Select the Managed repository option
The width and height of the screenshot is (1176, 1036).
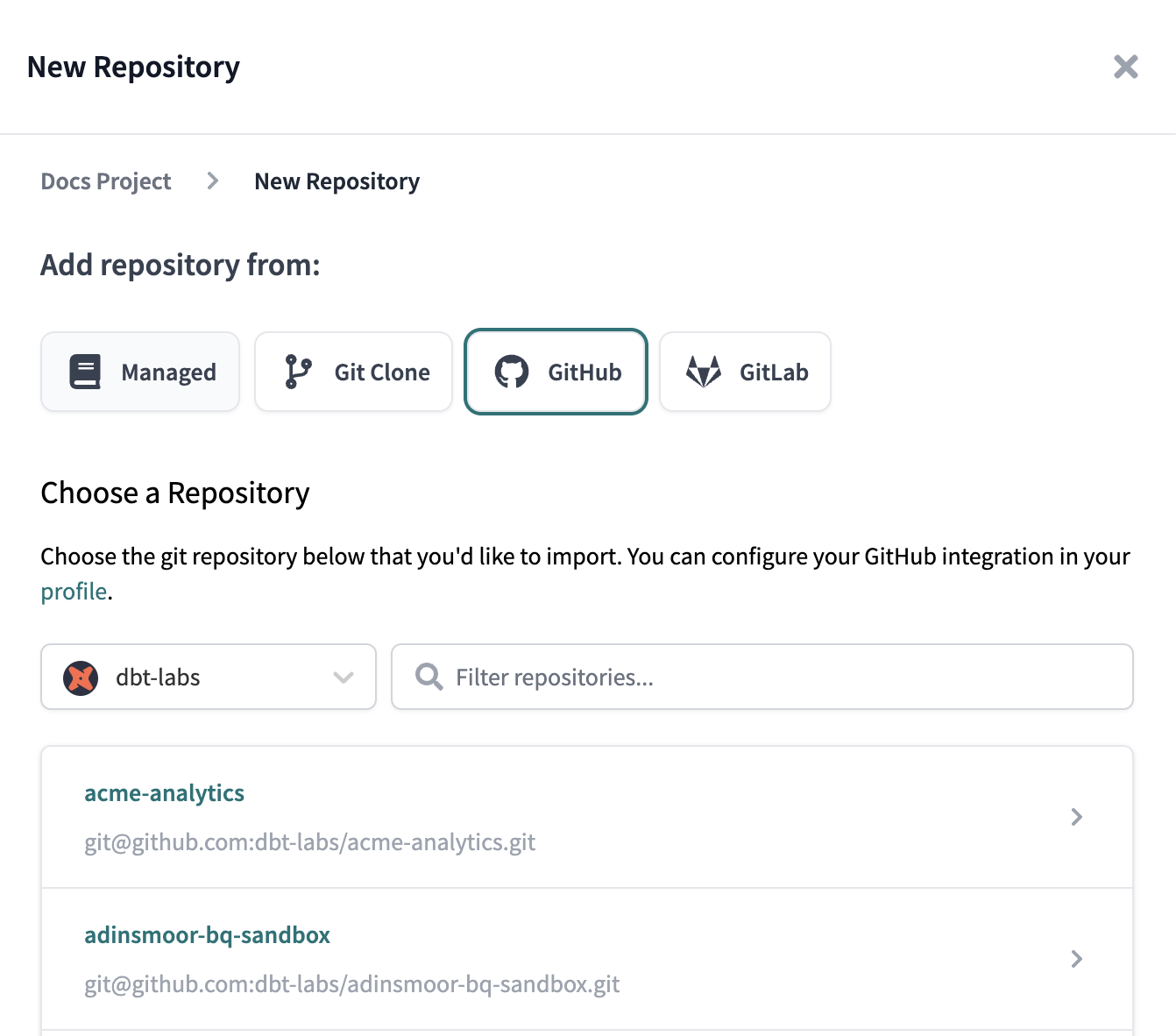tap(140, 372)
